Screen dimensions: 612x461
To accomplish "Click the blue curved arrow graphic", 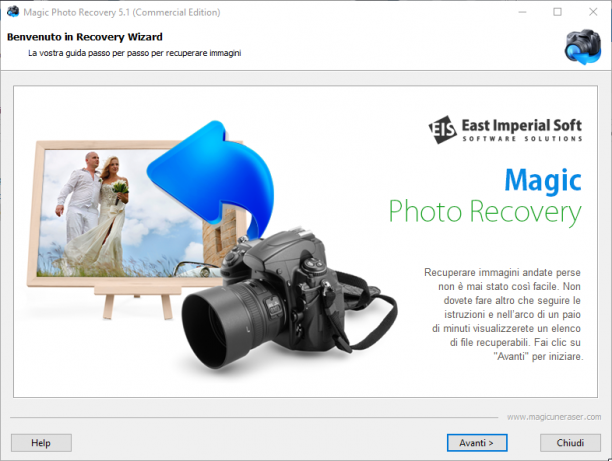I will (x=213, y=178).
